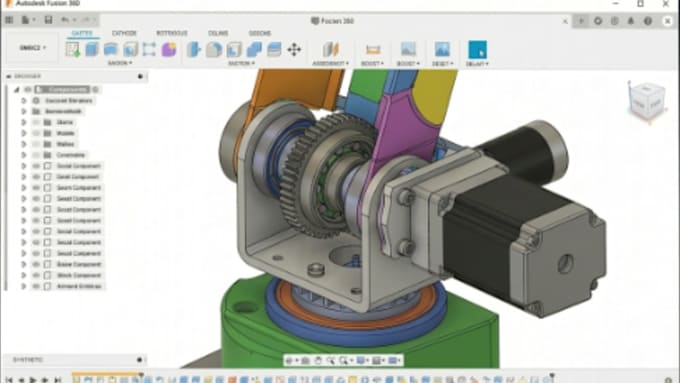
Task: Choose the Move/Copy arrows tool
Action: [x=294, y=49]
